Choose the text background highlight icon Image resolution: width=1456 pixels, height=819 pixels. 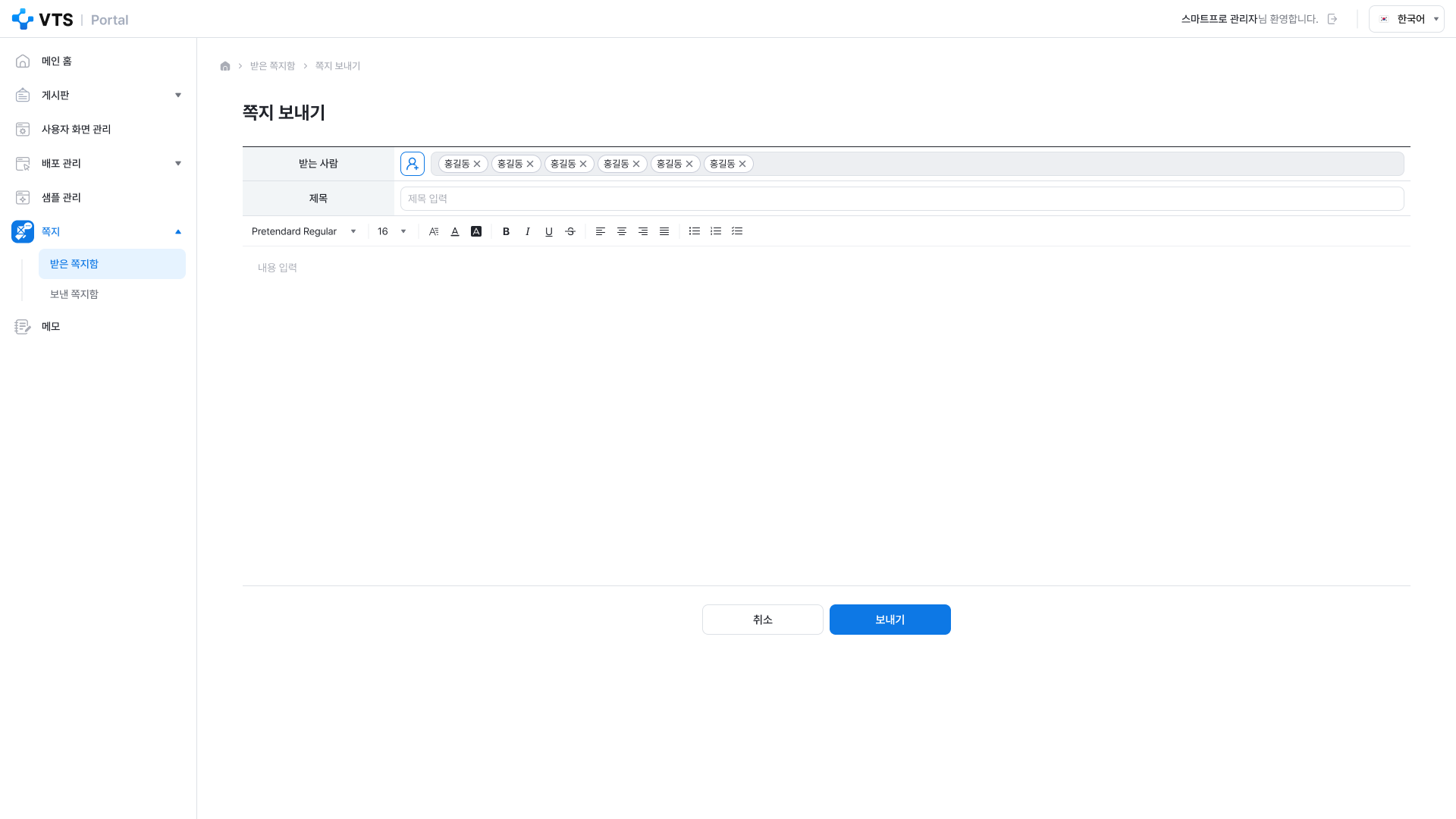coord(476,231)
